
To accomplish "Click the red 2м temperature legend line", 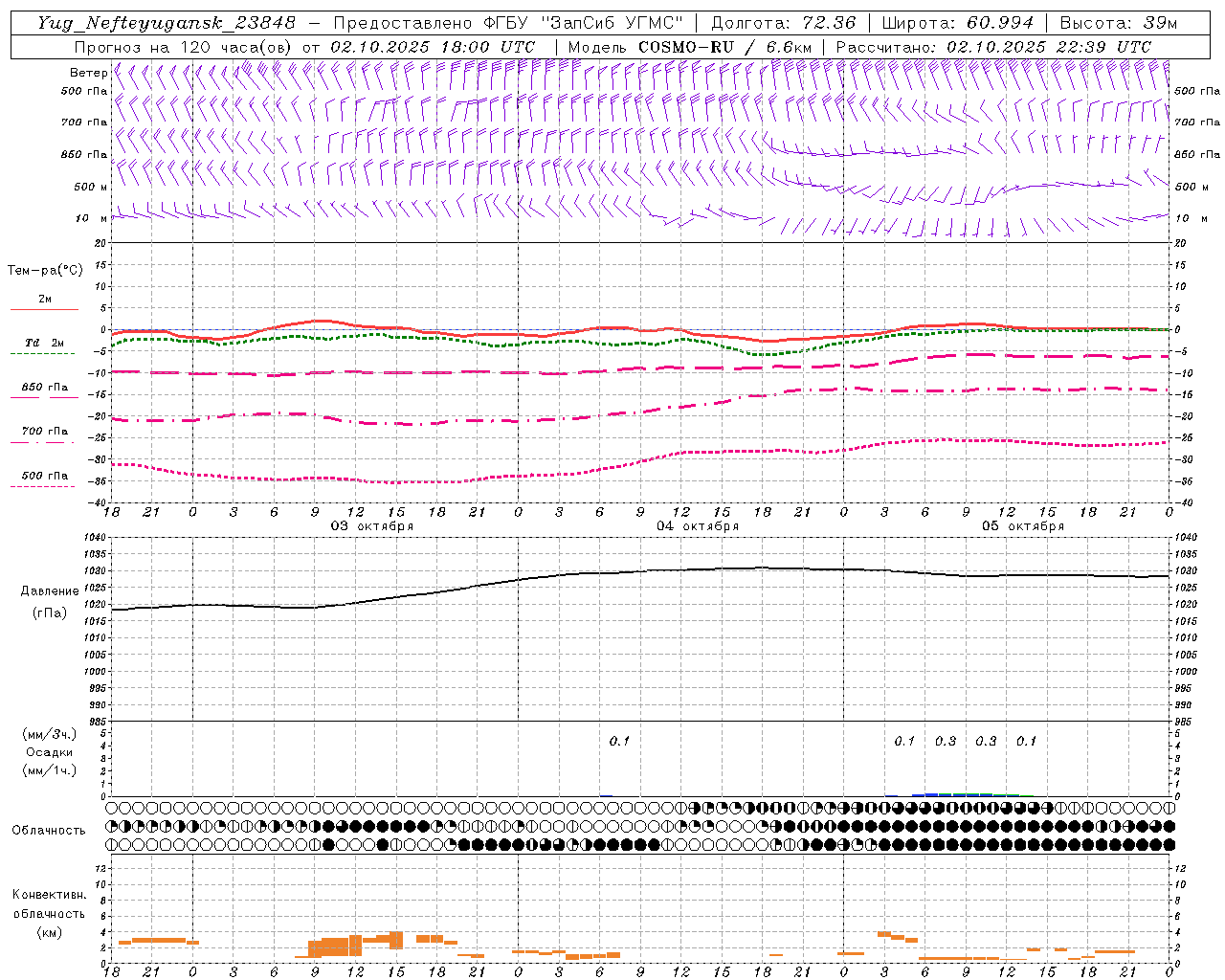I will (44, 309).
